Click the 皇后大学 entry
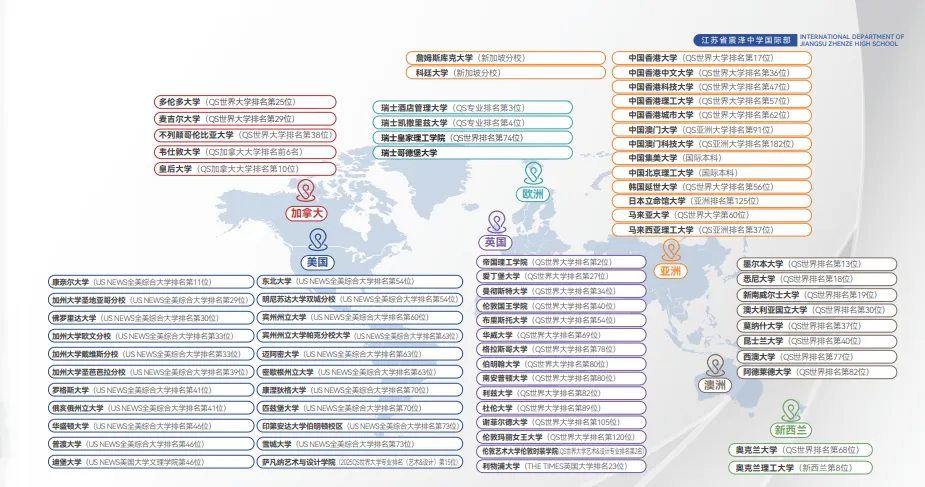Viewport: 925px width, 487px height. pyautogui.click(x=245, y=169)
